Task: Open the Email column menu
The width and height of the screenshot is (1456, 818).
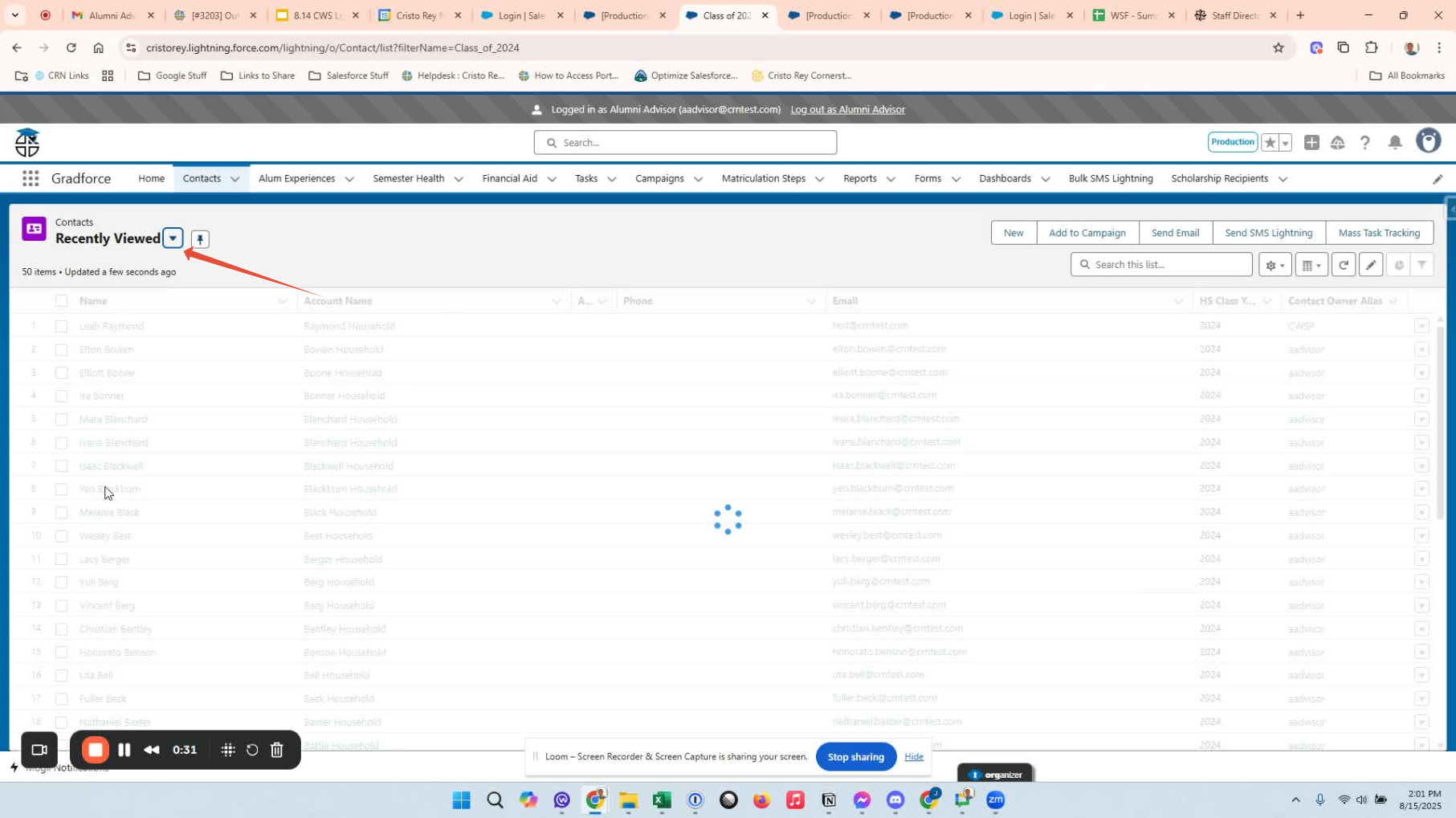Action: 1178,301
